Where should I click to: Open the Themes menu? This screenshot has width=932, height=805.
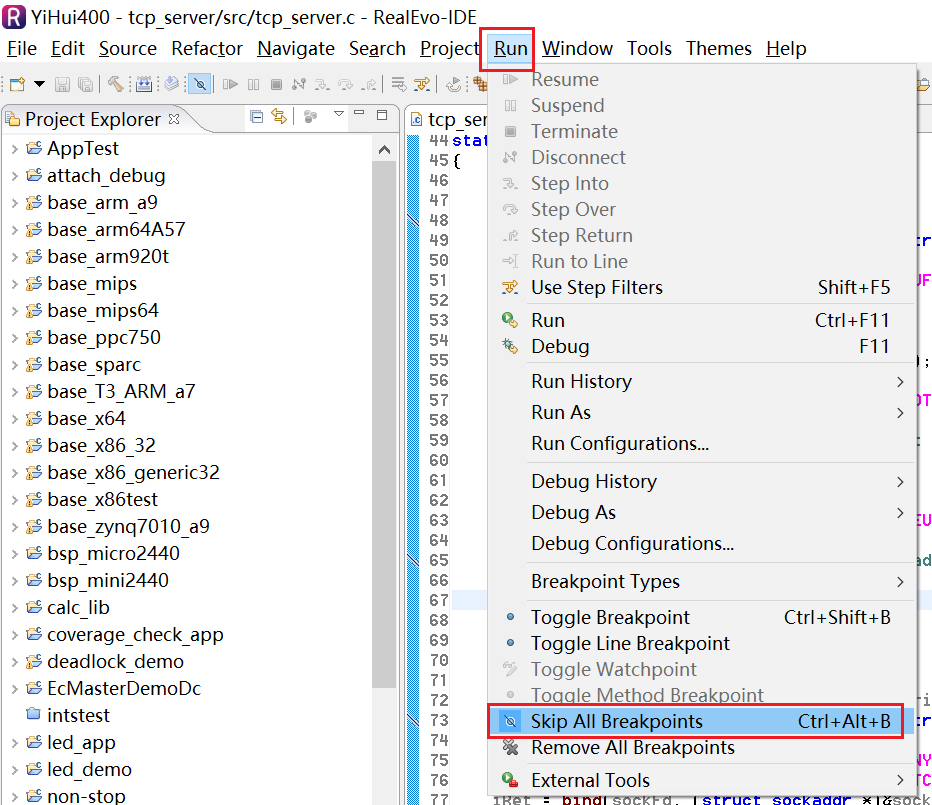coord(719,49)
